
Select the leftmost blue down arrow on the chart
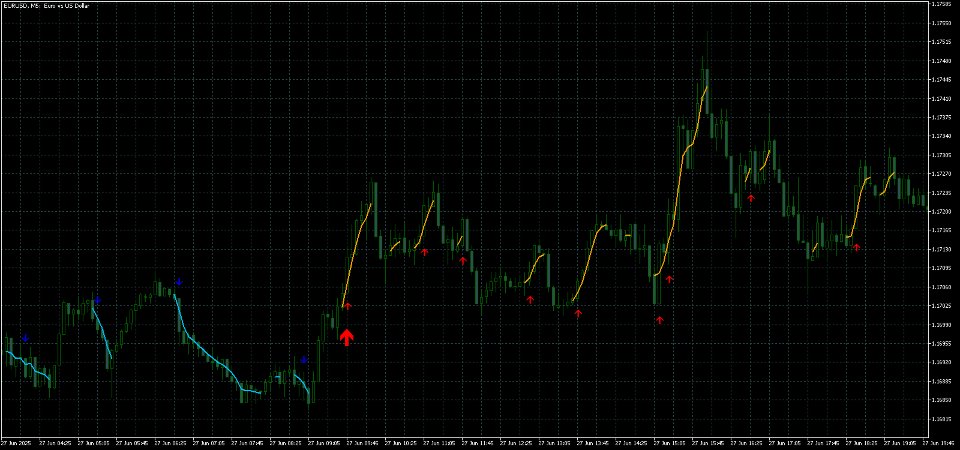(25, 338)
